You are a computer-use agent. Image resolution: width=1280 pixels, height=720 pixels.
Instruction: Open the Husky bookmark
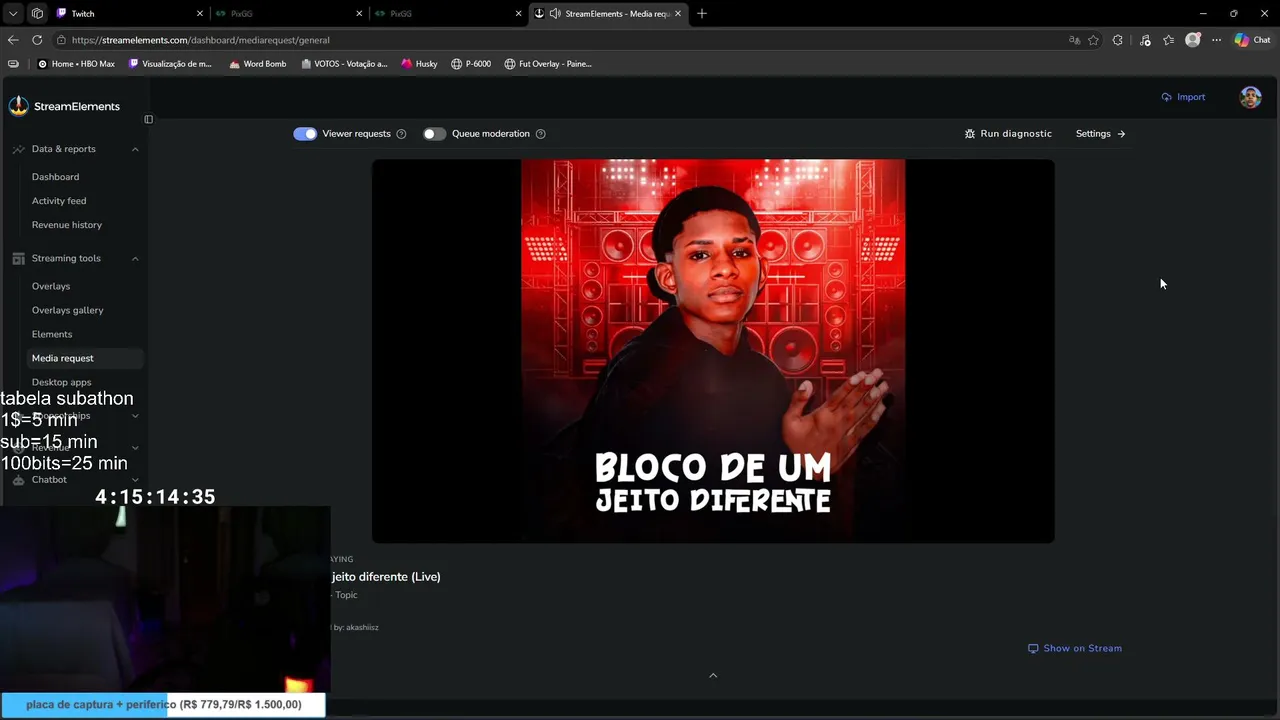click(x=420, y=64)
